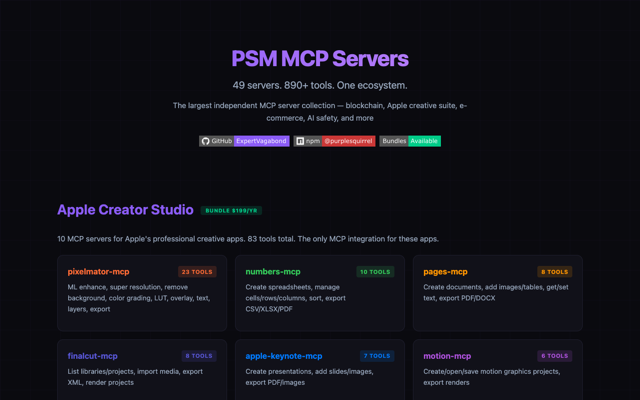Open the npm @purplesquirrel badge
The image size is (640, 400).
point(334,141)
